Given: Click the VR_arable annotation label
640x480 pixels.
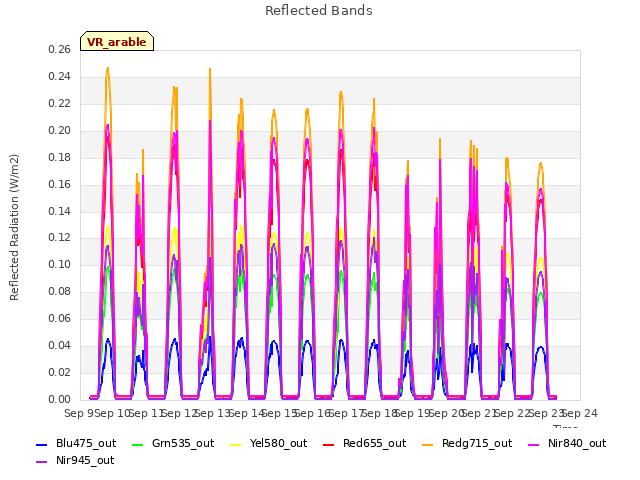Looking at the screenshot, I should [x=117, y=41].
